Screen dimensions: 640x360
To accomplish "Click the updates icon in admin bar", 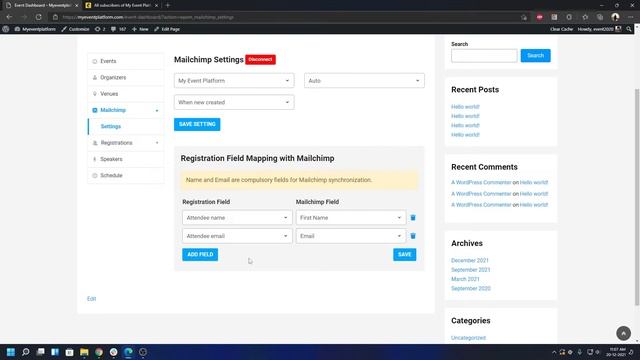I will (x=98, y=29).
